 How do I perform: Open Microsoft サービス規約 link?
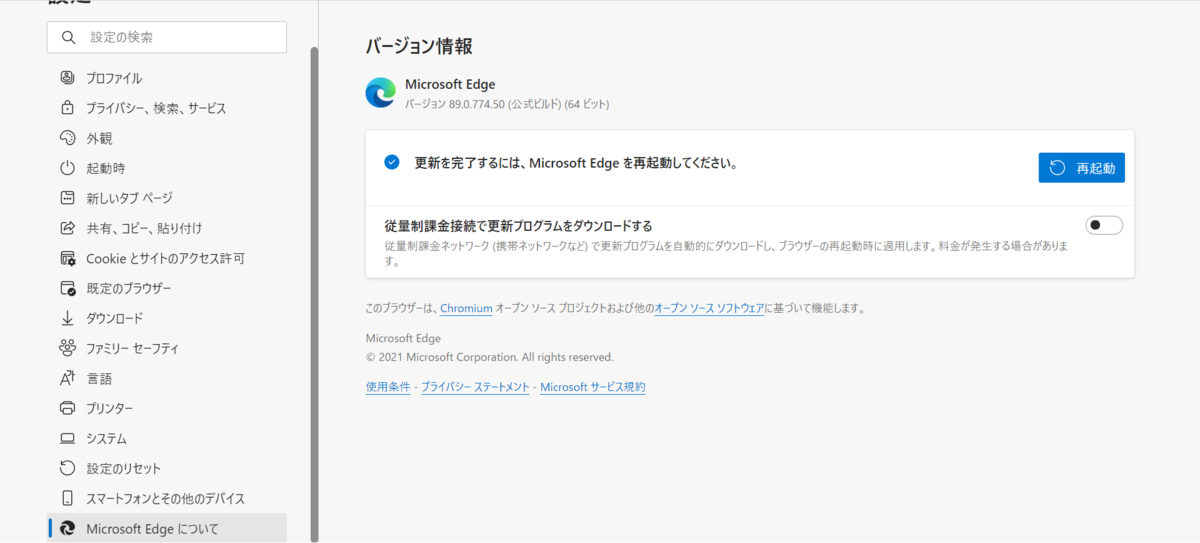tap(593, 387)
